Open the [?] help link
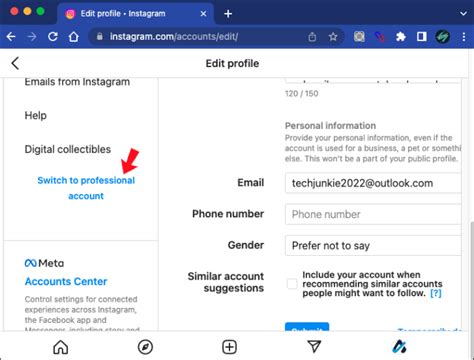 [436, 293]
